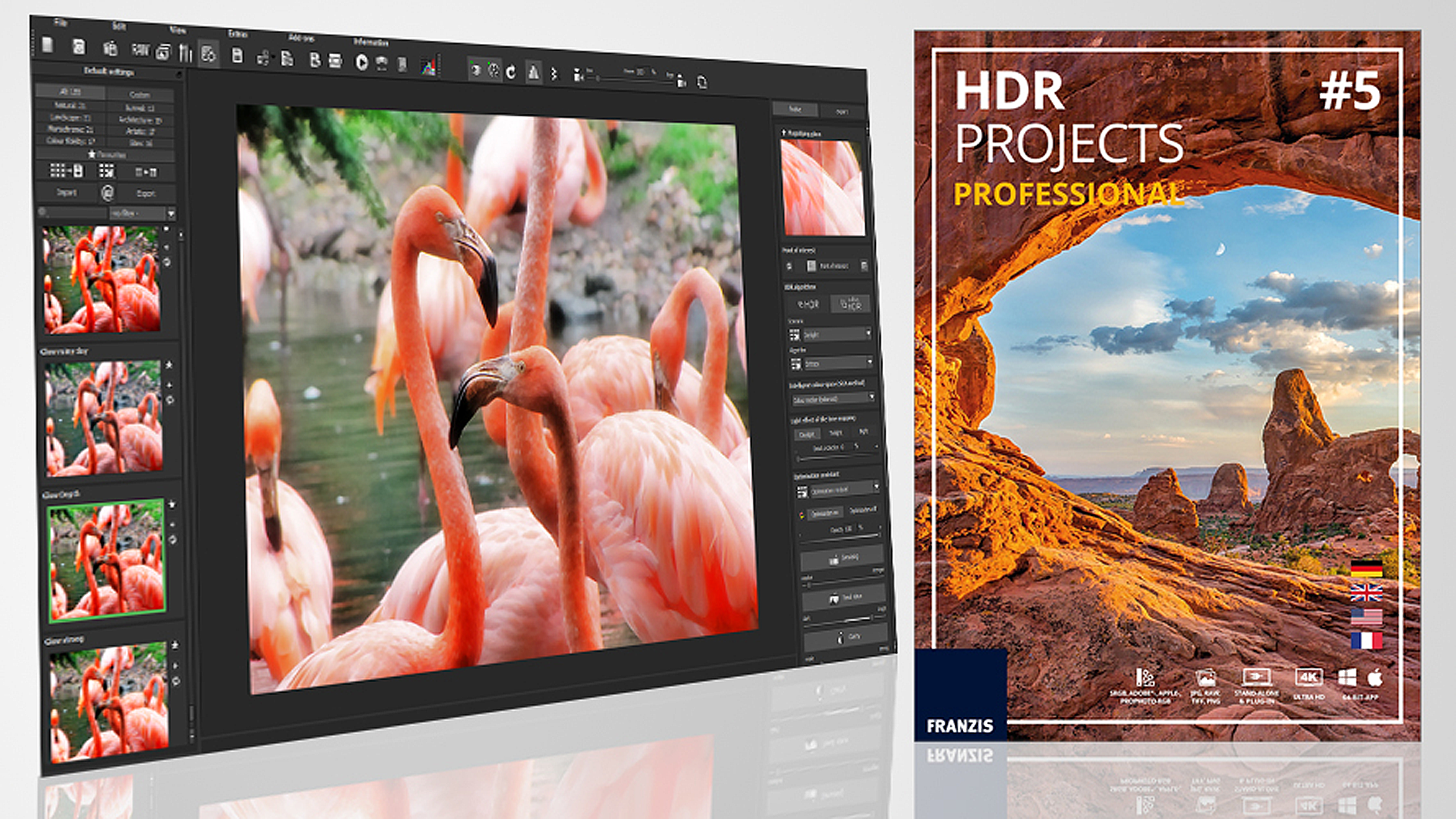Click the printer-like icon after the B icon
Image resolution: width=1456 pixels, height=819 pixels.
pyautogui.click(x=335, y=61)
